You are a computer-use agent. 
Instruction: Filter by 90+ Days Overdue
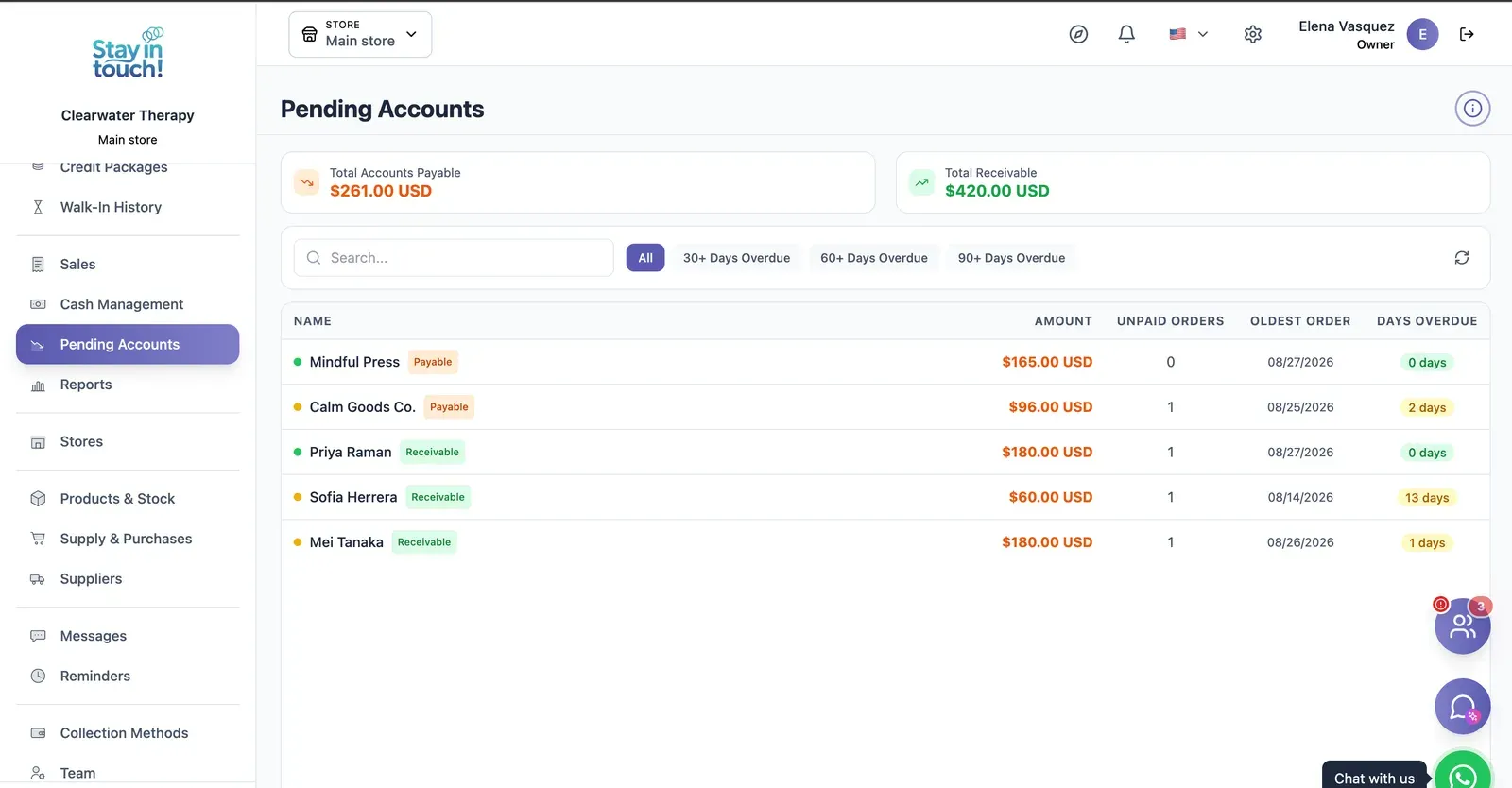point(1011,258)
